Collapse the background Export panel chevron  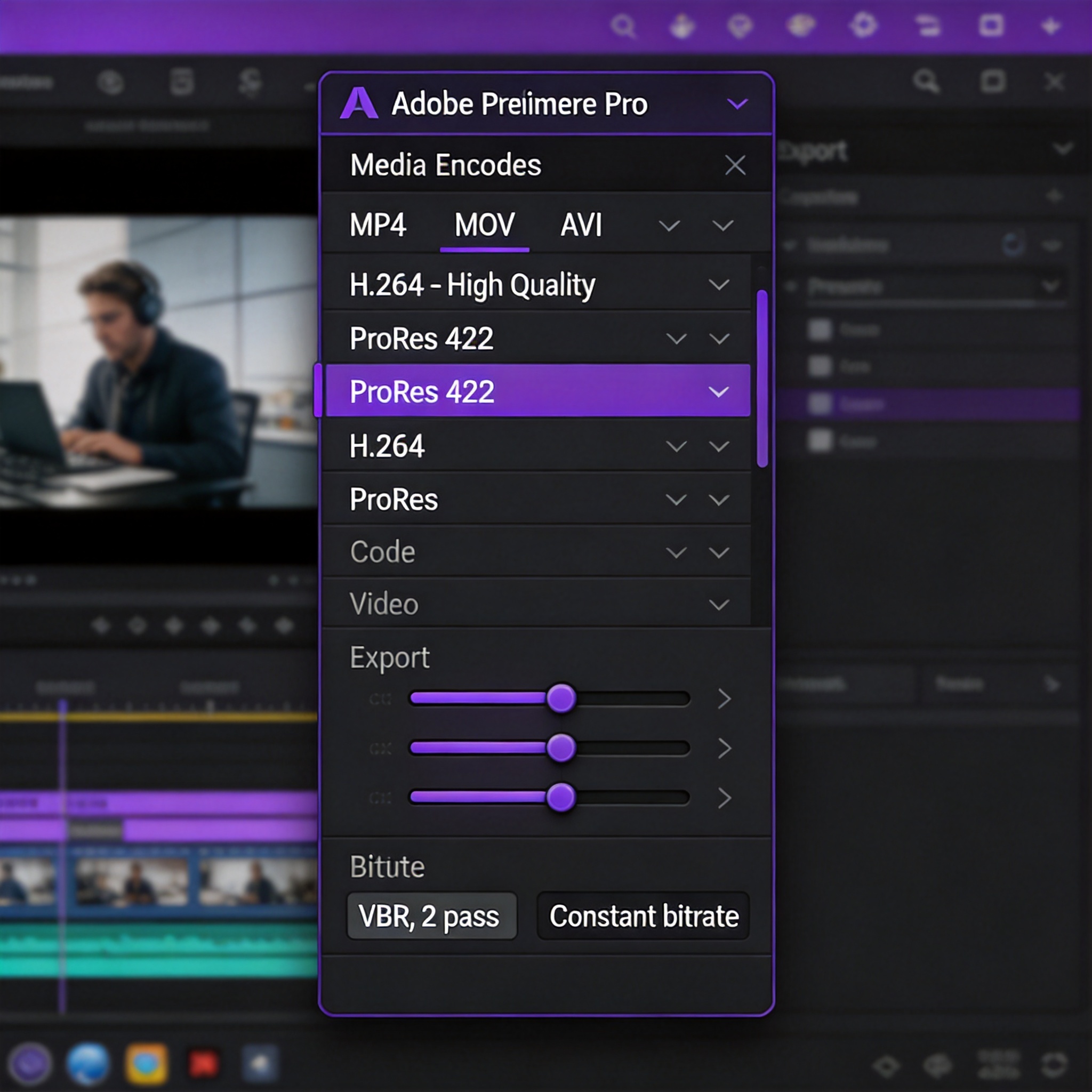1063,149
